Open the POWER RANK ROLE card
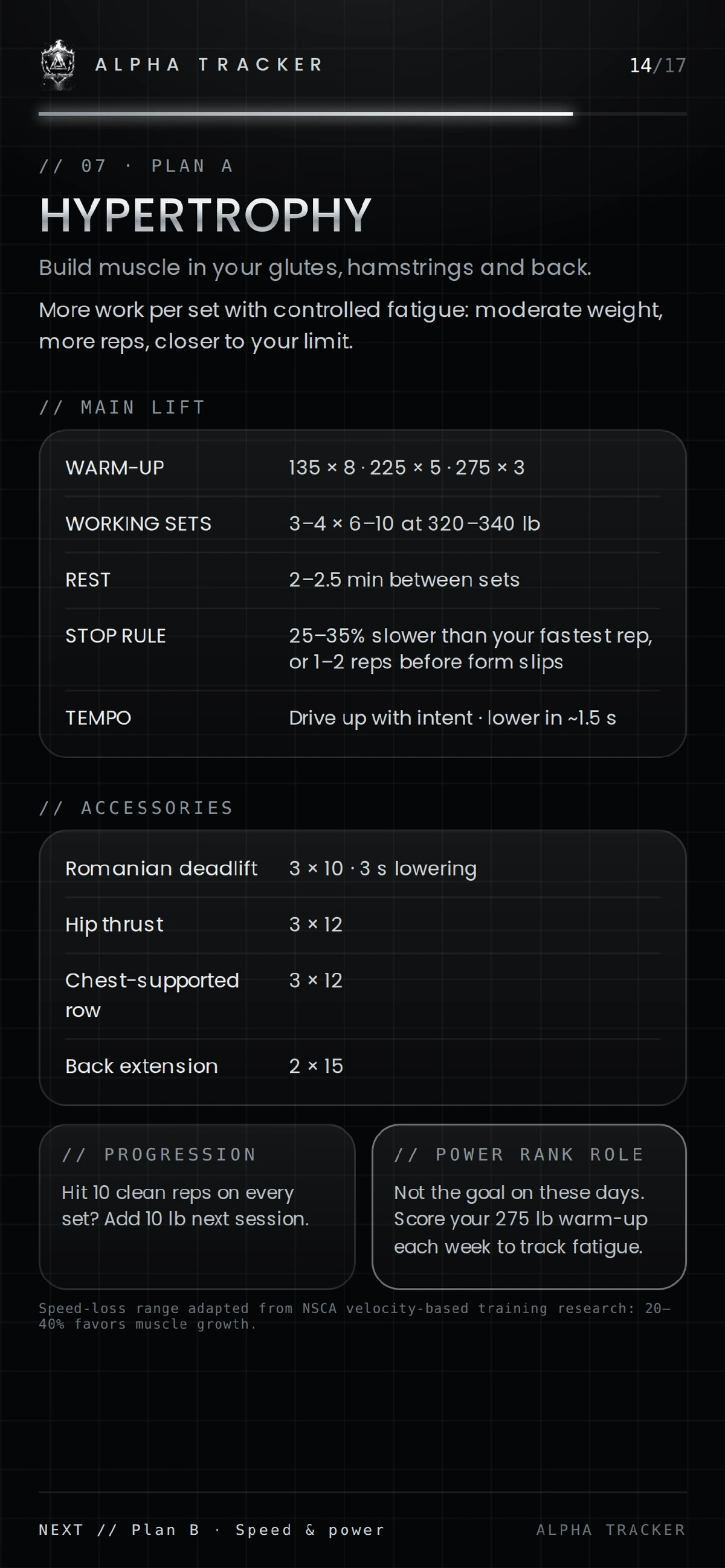 pos(529,1206)
